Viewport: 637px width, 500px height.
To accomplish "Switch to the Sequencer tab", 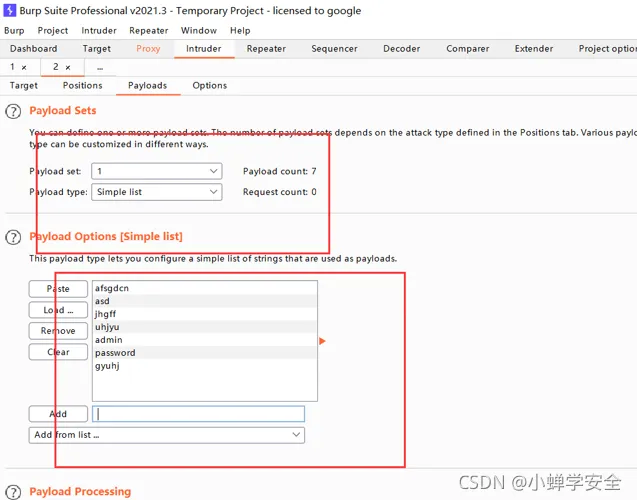I will pyautogui.click(x=334, y=49).
